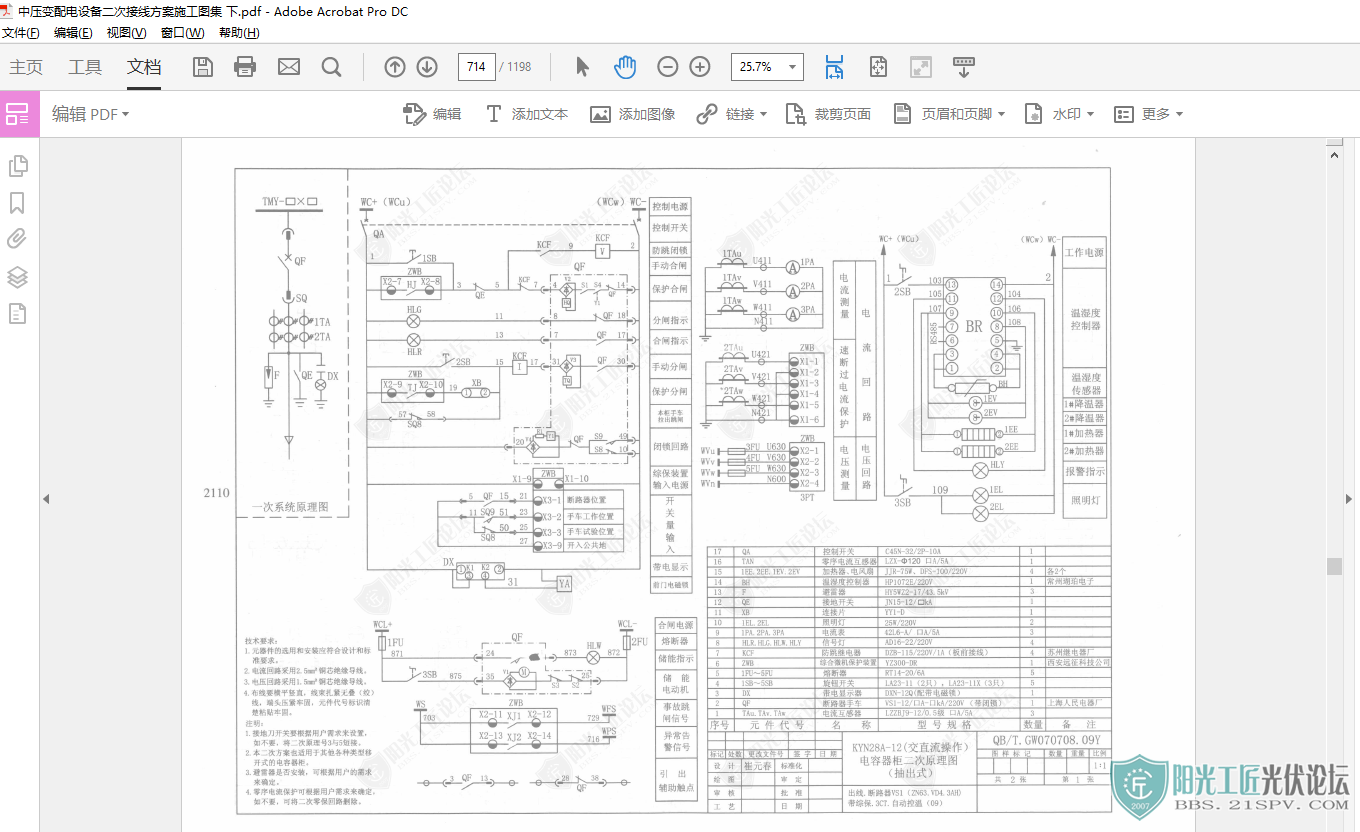The width and height of the screenshot is (1360, 832).
Task: Activate the Hand pan tool
Action: click(625, 67)
